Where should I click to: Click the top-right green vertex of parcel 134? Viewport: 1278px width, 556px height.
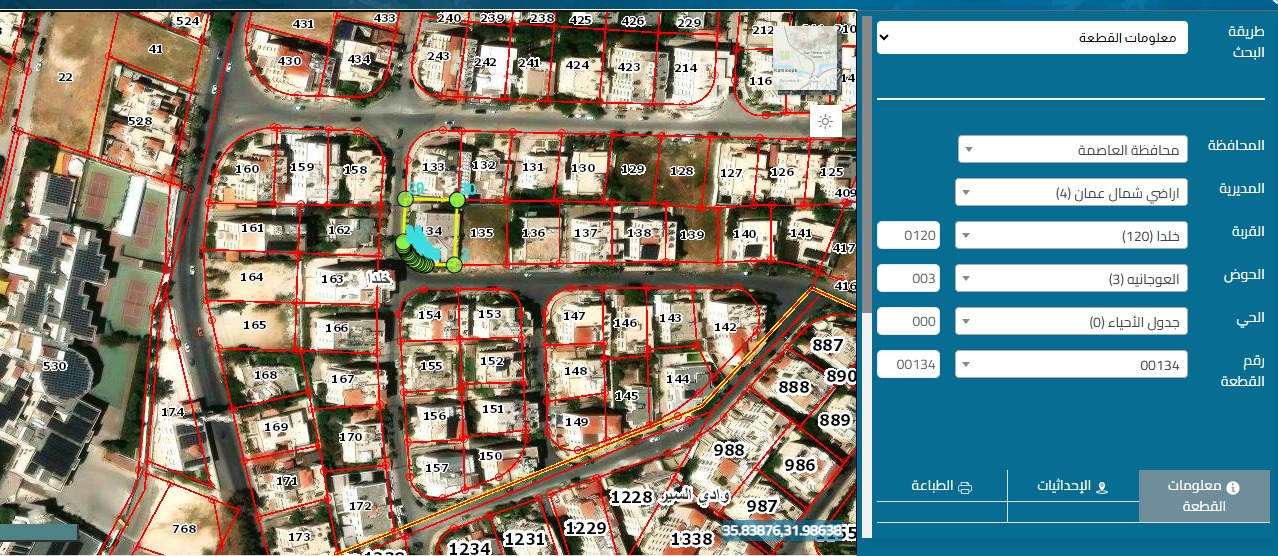click(457, 200)
